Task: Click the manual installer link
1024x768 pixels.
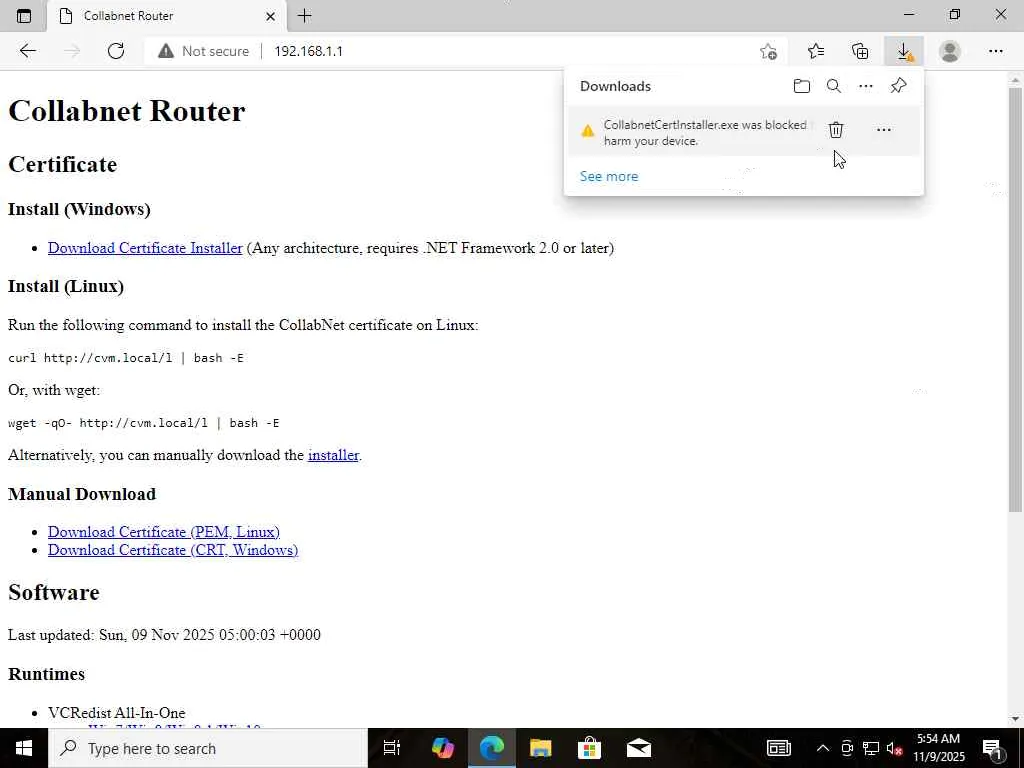Action: (333, 455)
